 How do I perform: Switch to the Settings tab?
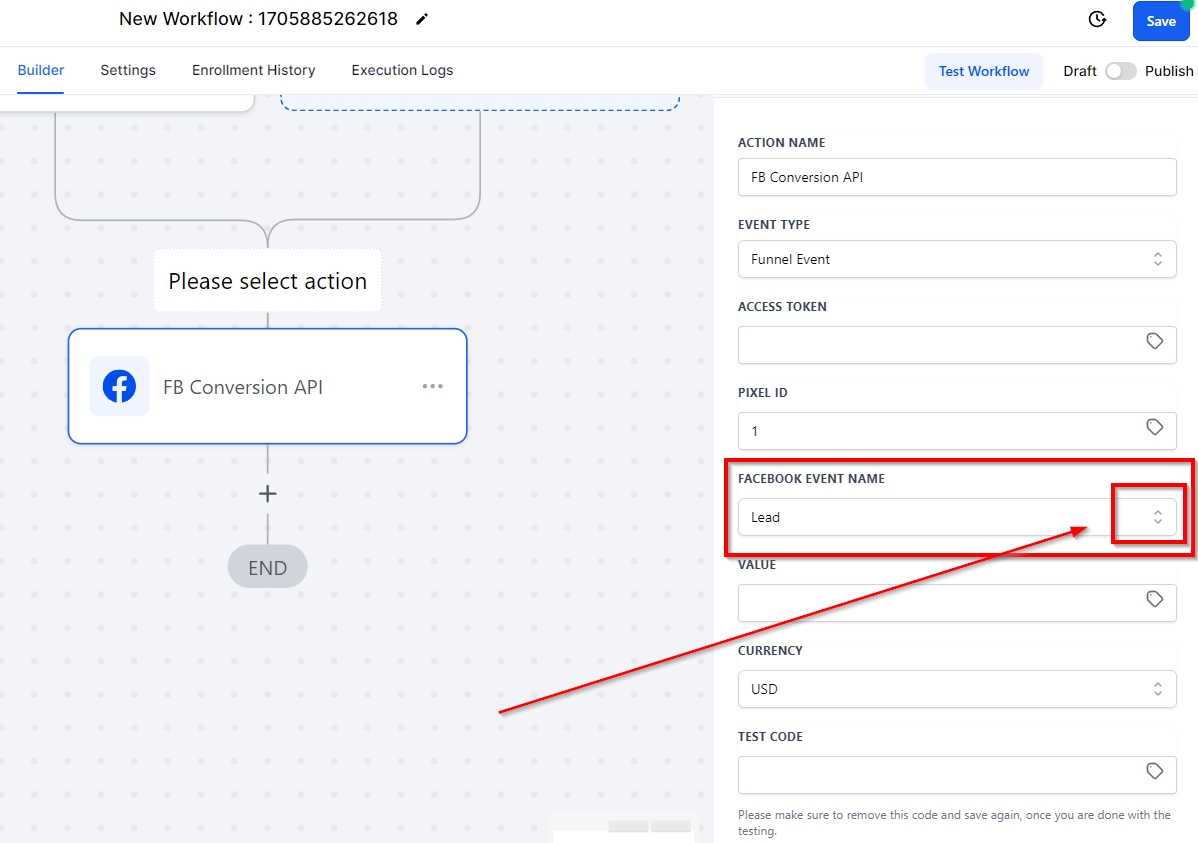pos(128,70)
